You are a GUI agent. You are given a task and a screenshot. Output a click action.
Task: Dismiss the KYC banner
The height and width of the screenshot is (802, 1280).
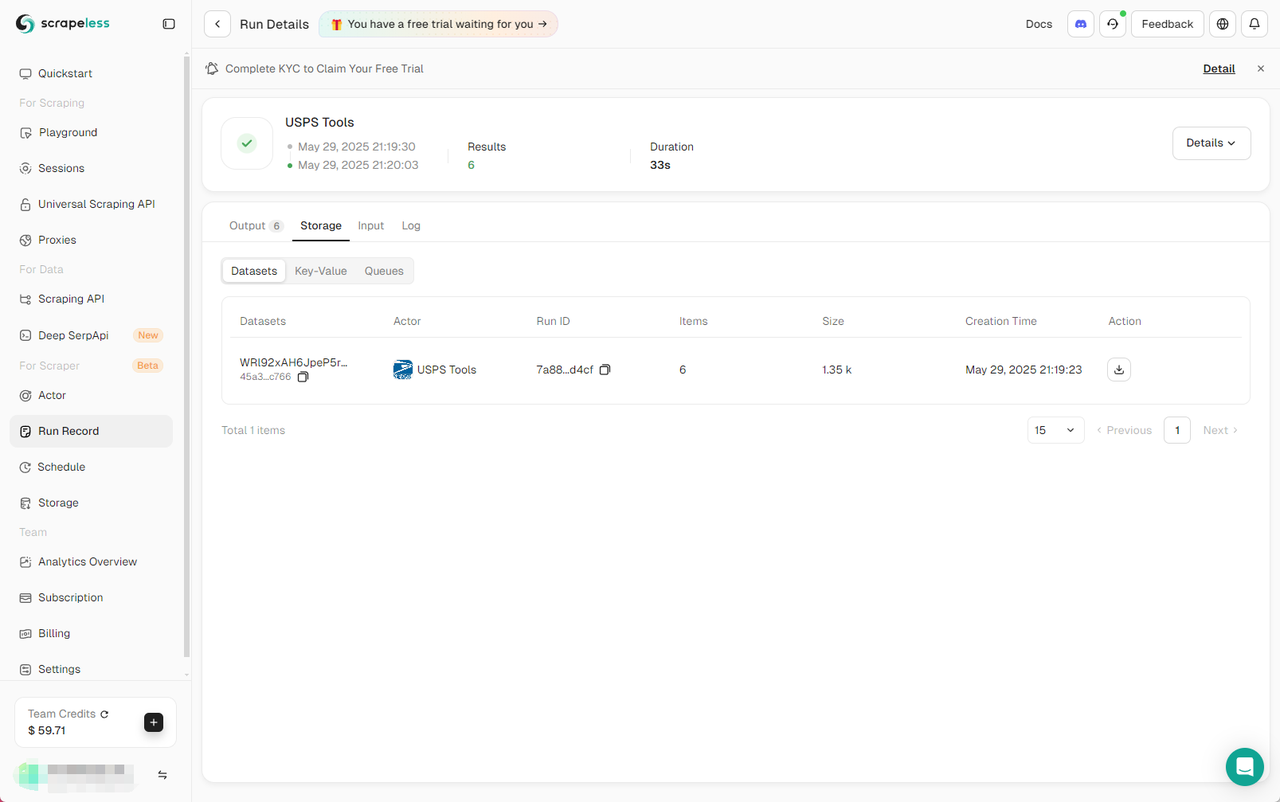pyautogui.click(x=1260, y=69)
